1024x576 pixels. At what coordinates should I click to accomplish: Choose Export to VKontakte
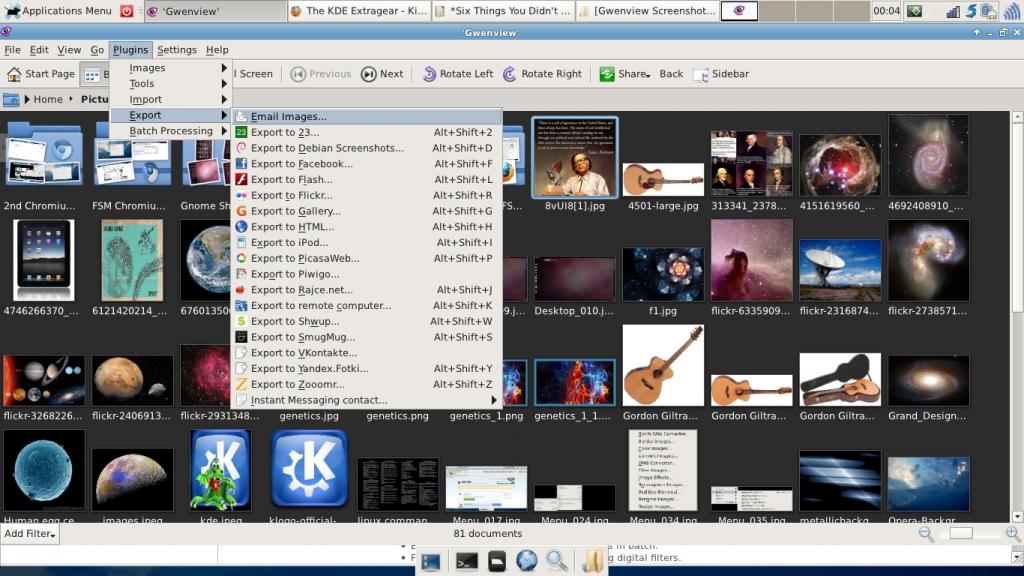coord(367,353)
